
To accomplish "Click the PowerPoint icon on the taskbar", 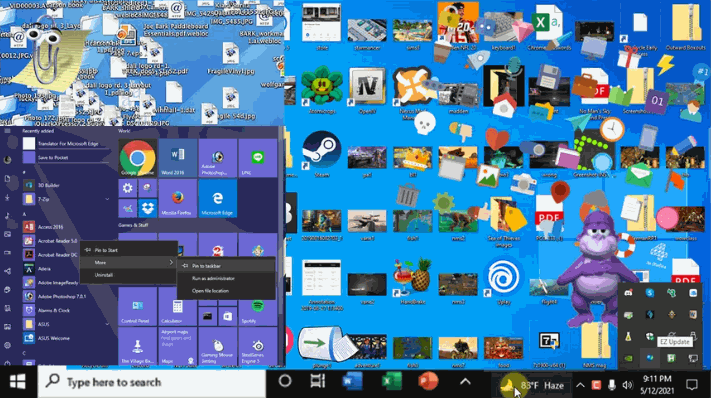I will tap(428, 382).
